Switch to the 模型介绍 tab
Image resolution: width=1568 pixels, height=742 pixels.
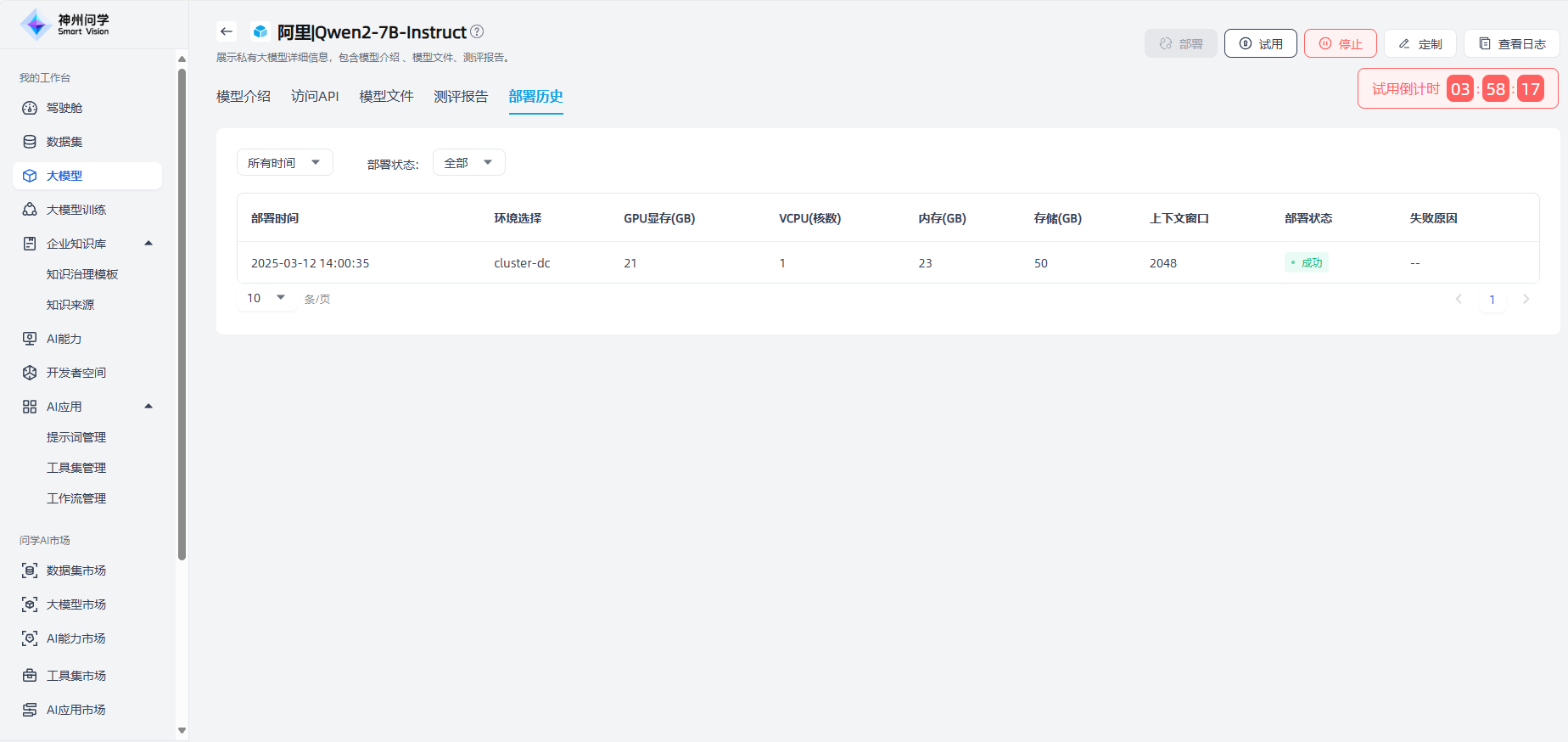(x=244, y=97)
